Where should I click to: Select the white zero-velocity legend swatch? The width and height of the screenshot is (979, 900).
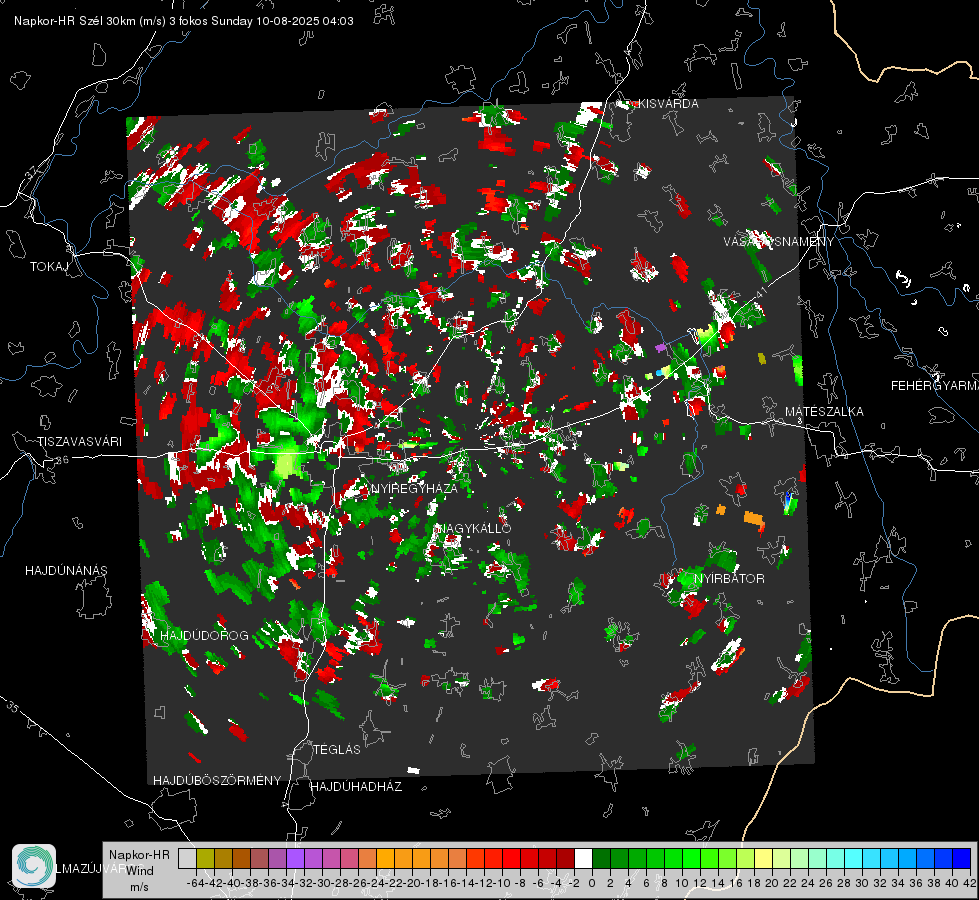(x=583, y=858)
